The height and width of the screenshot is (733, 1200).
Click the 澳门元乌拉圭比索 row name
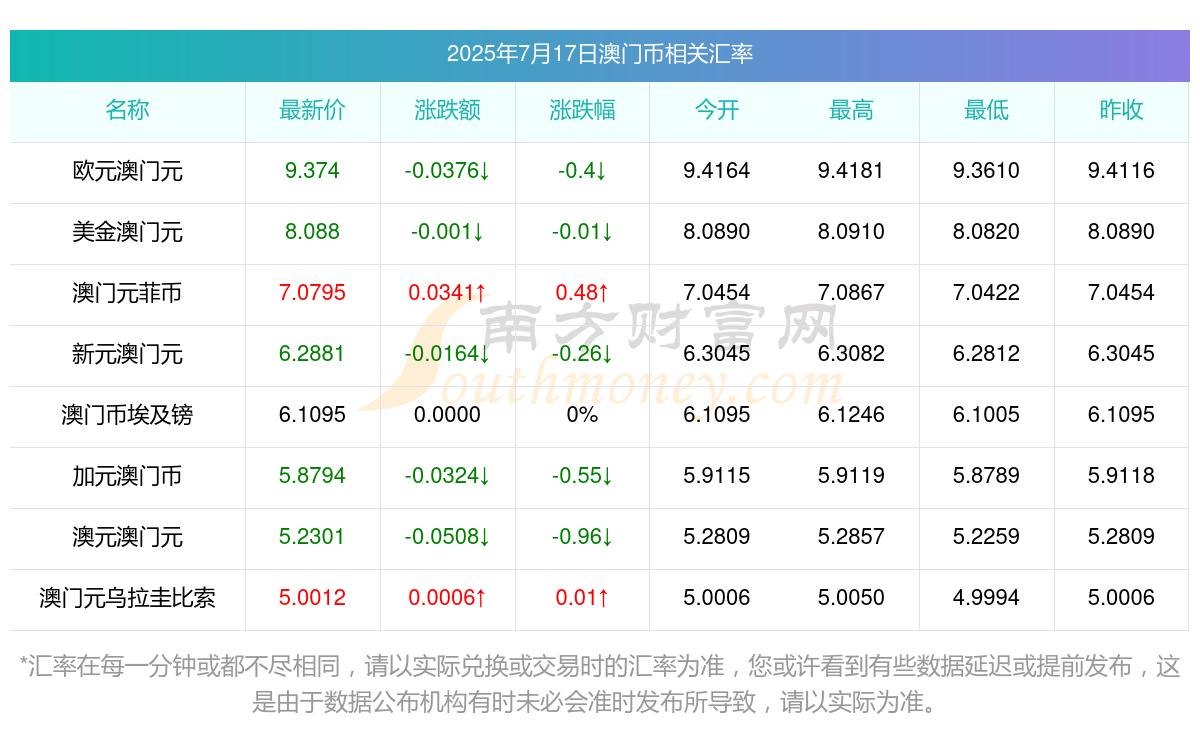(x=128, y=598)
